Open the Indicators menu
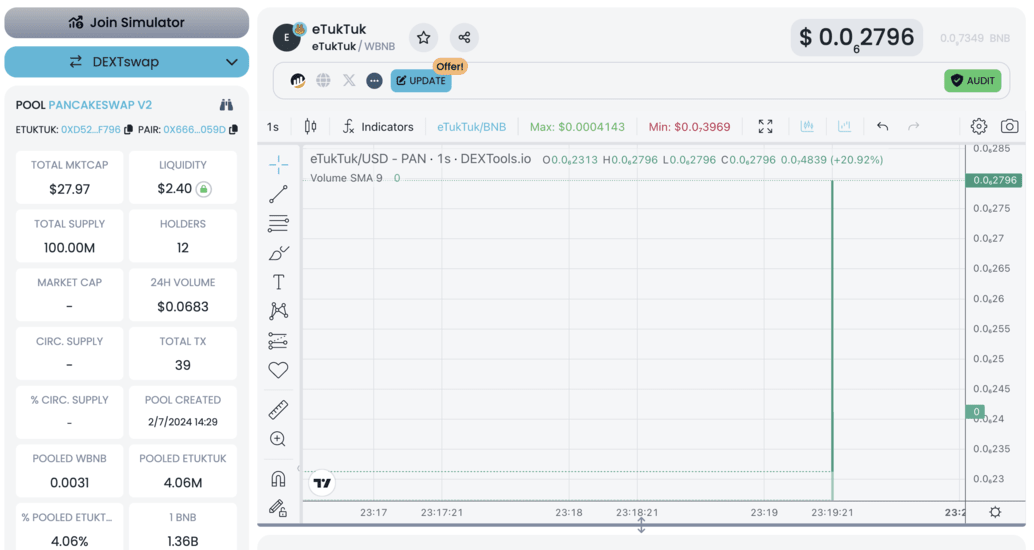The image size is (1034, 550). tap(377, 127)
